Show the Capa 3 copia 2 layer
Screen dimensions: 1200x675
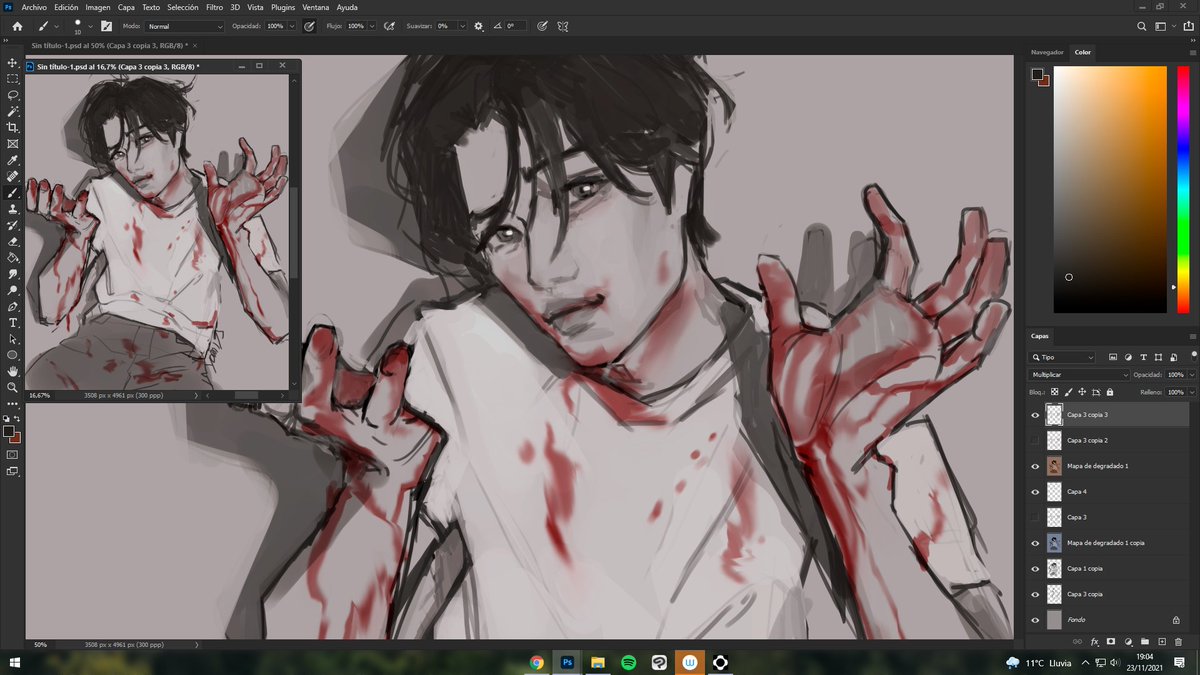(1035, 440)
